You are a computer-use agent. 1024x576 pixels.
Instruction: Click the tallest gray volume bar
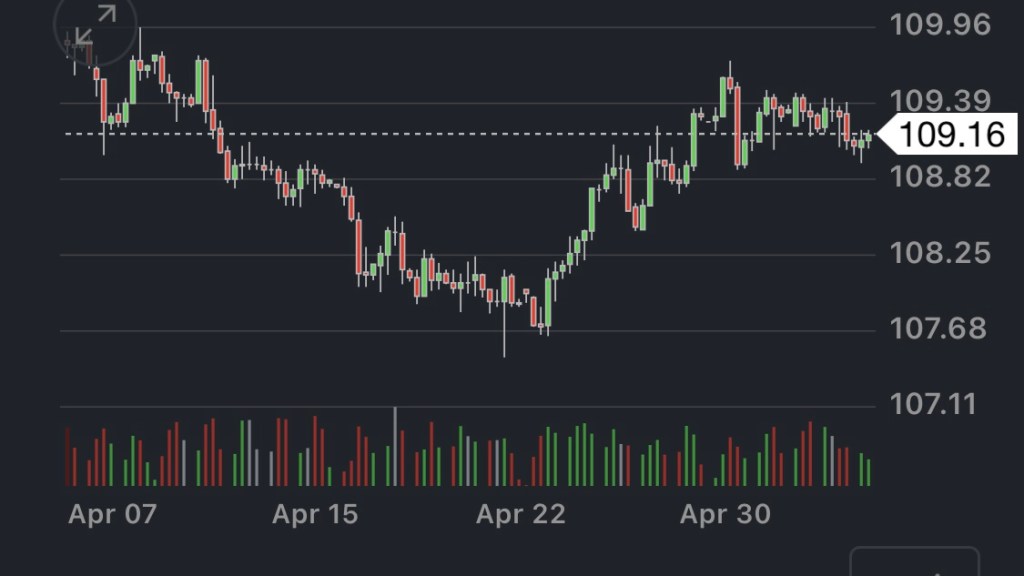click(395, 446)
